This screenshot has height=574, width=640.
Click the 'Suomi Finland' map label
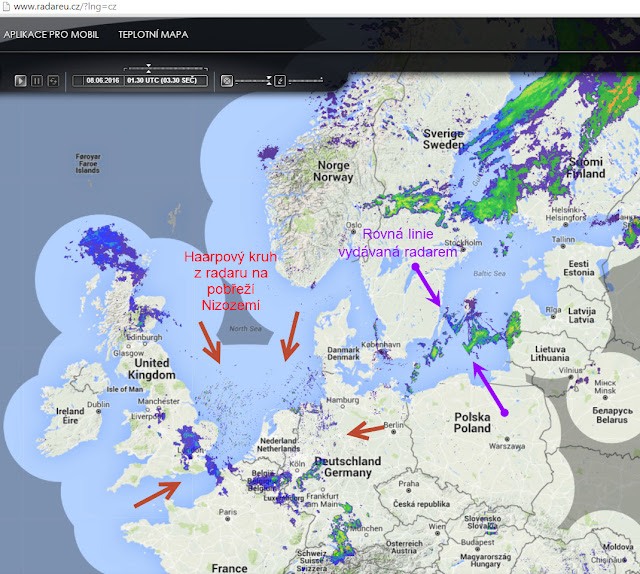tap(586, 168)
